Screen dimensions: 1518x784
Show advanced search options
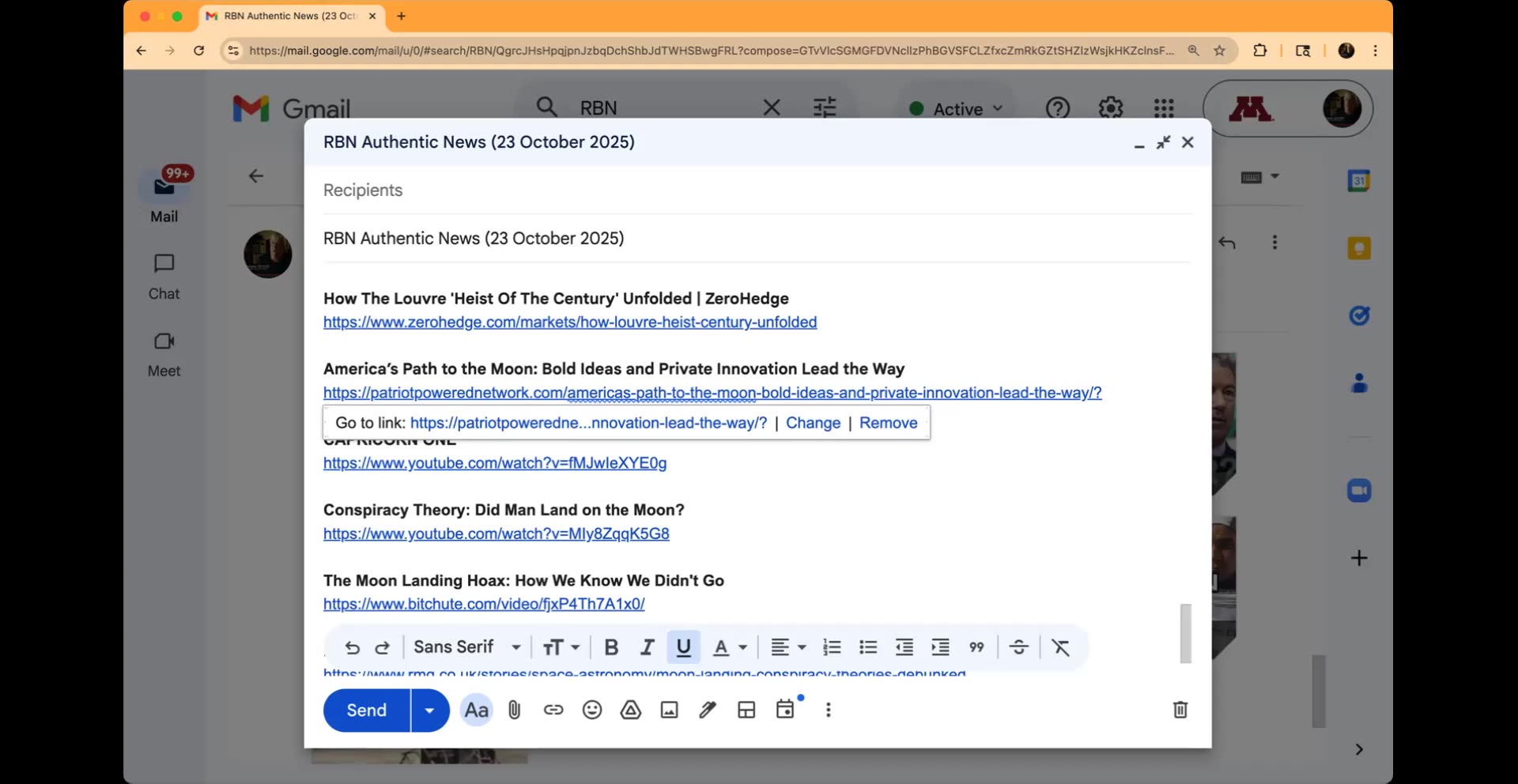coord(825,107)
